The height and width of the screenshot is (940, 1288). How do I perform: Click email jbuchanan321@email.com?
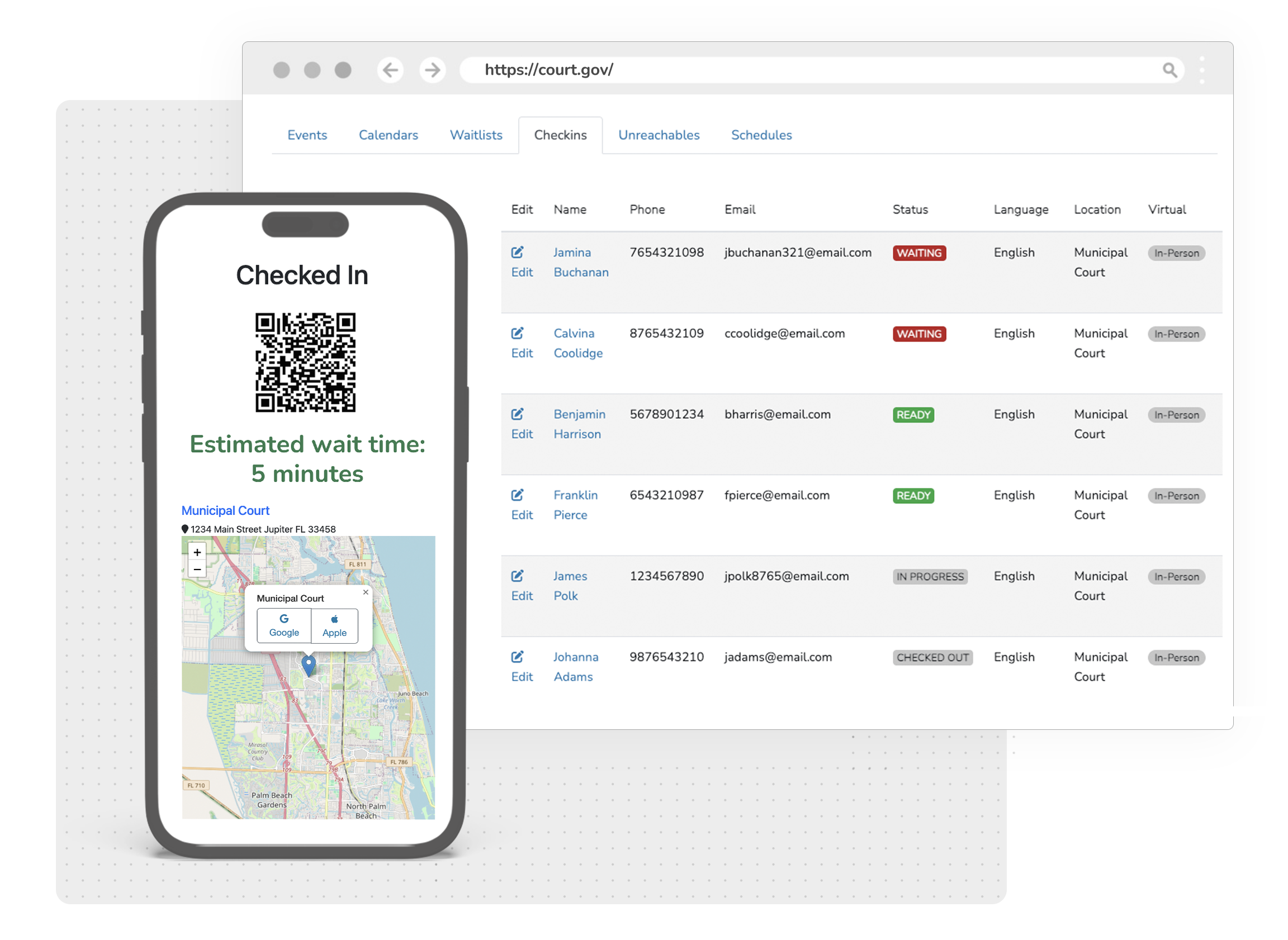[x=797, y=252]
